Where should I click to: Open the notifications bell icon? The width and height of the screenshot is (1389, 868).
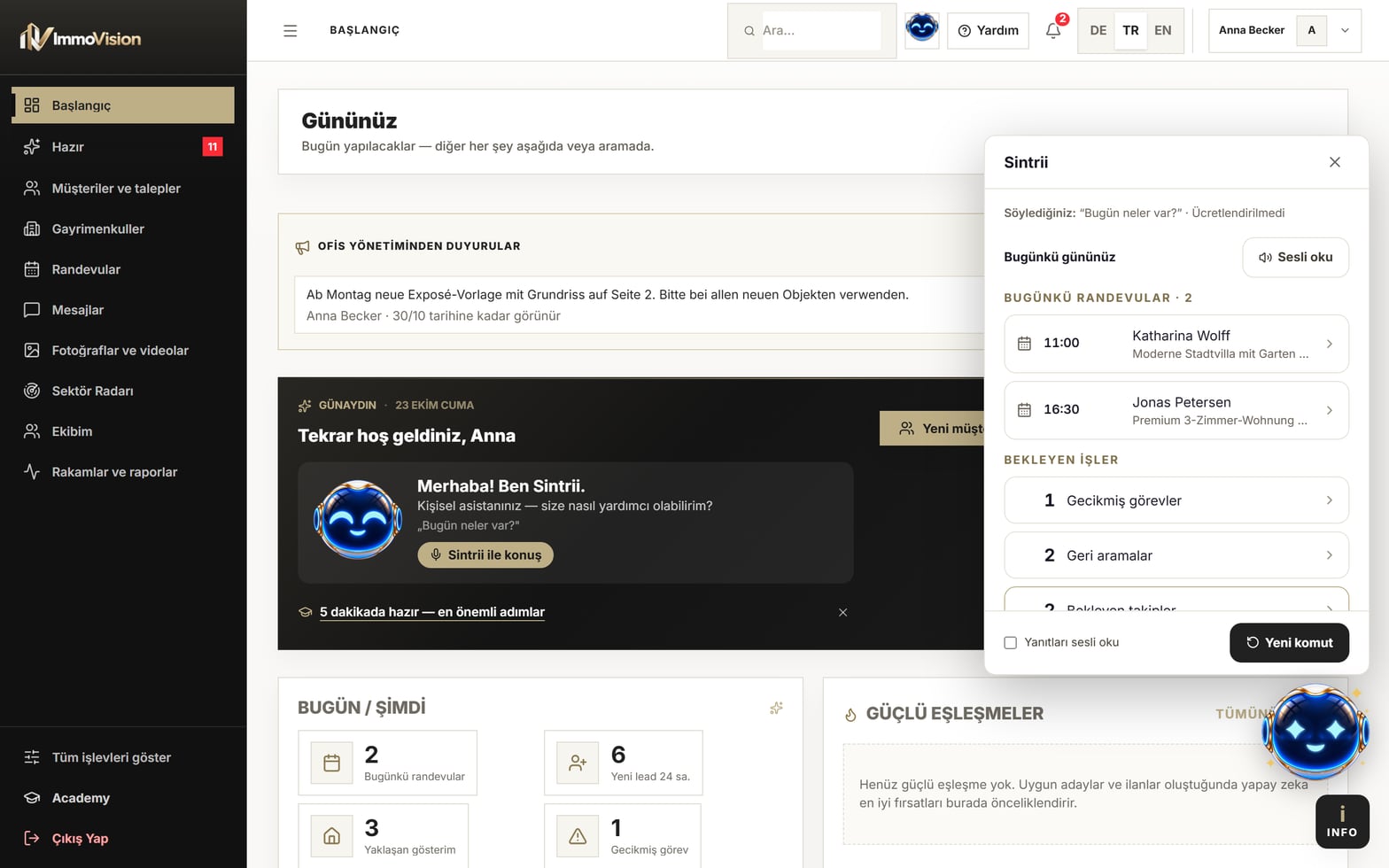(x=1053, y=31)
